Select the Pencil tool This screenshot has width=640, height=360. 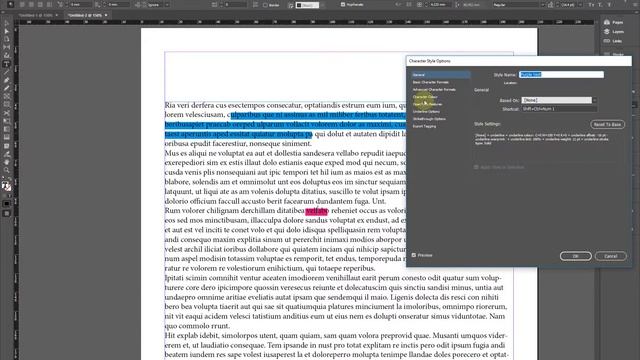(7, 89)
